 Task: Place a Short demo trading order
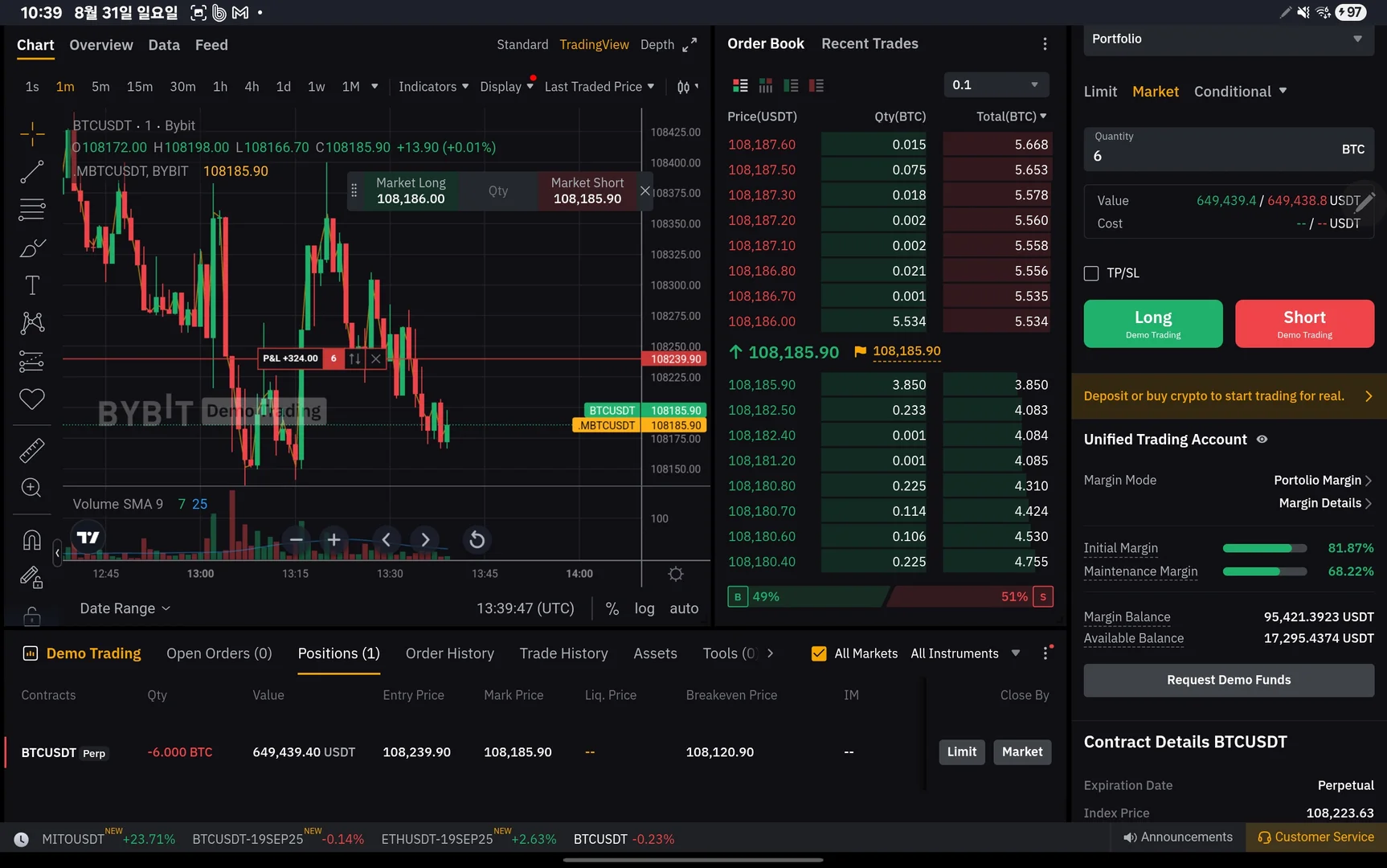[x=1304, y=324]
